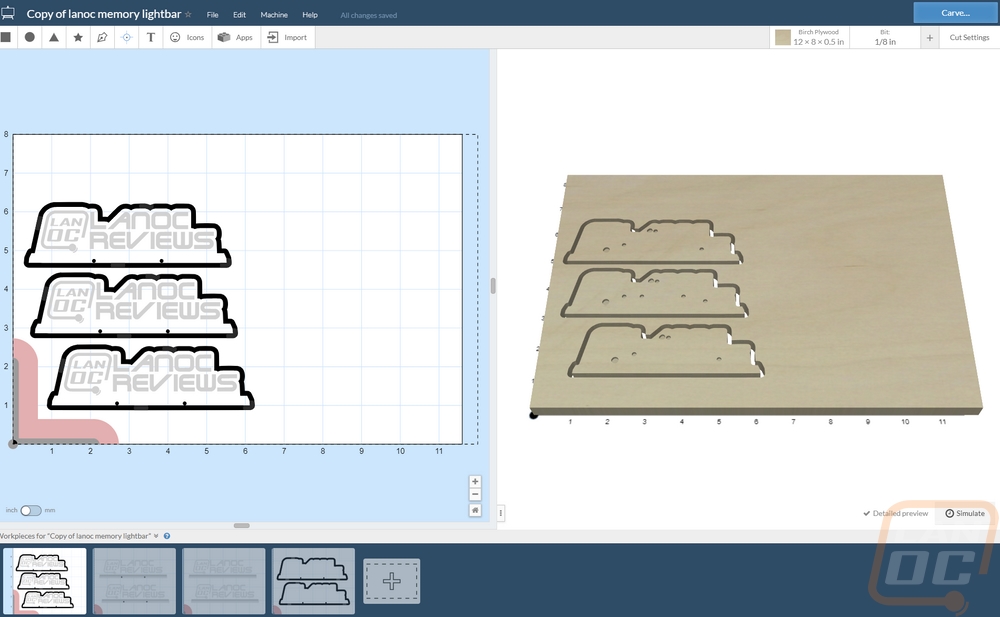1000x617 pixels.
Task: Expand the Workpieces dropdown arrow
Action: (156, 536)
